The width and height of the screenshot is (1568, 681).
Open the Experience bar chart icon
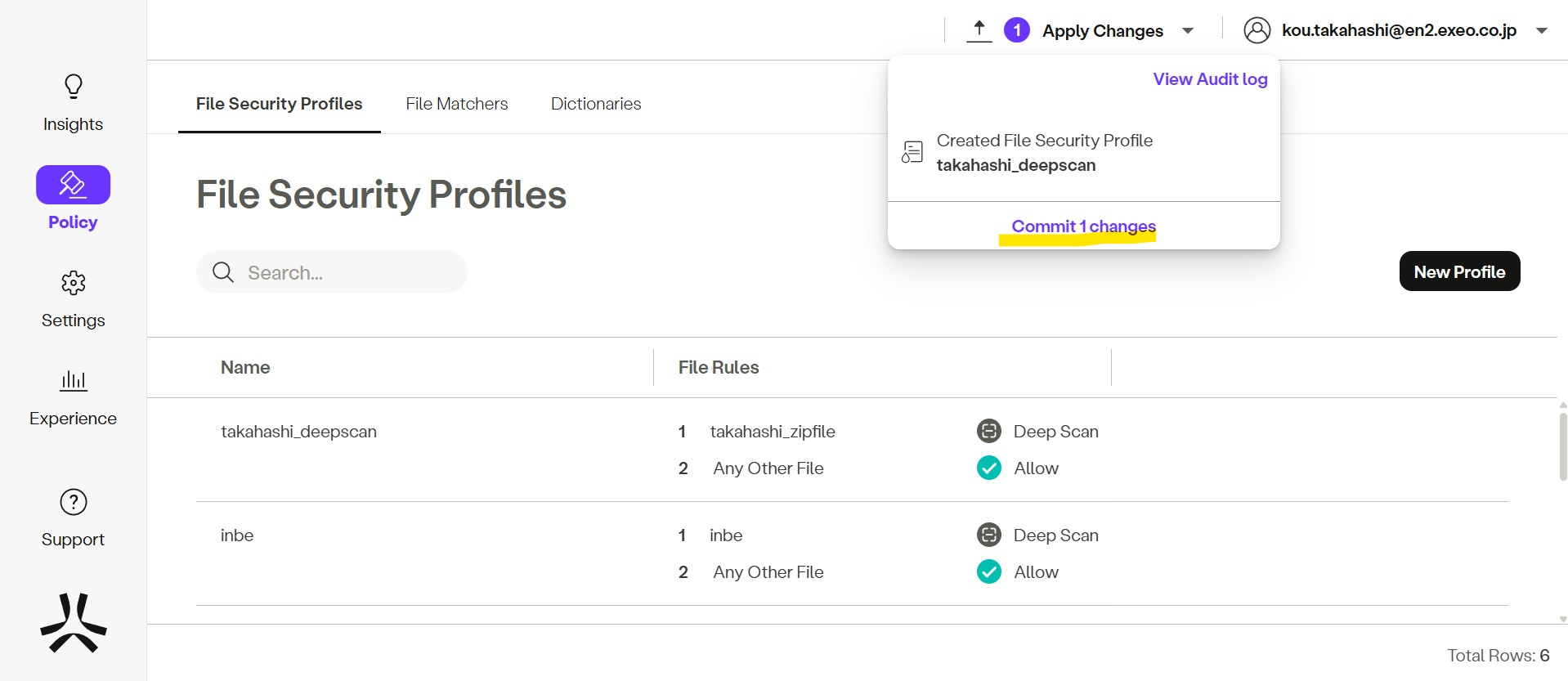click(x=74, y=381)
